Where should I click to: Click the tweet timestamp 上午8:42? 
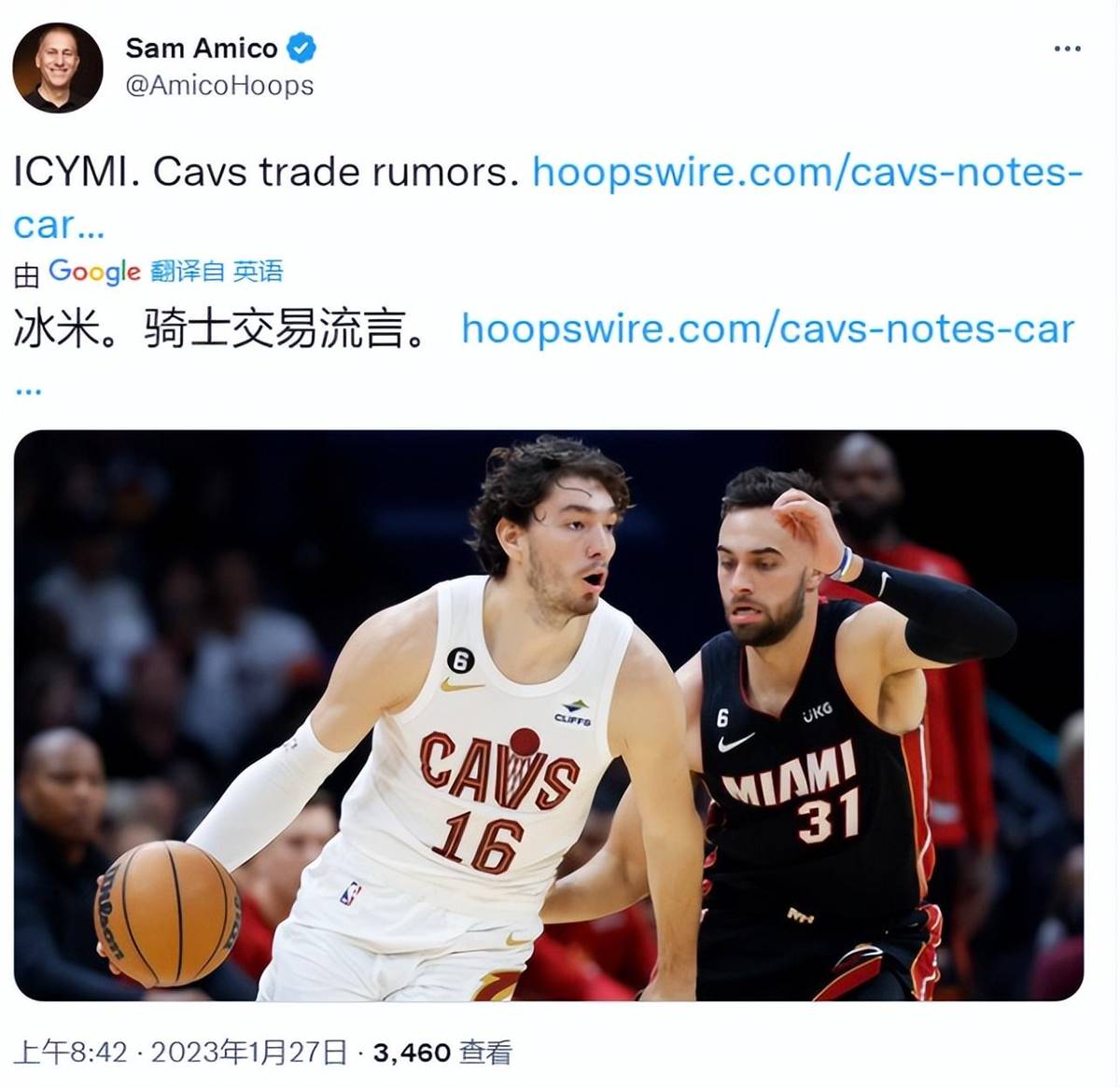tap(71, 1053)
